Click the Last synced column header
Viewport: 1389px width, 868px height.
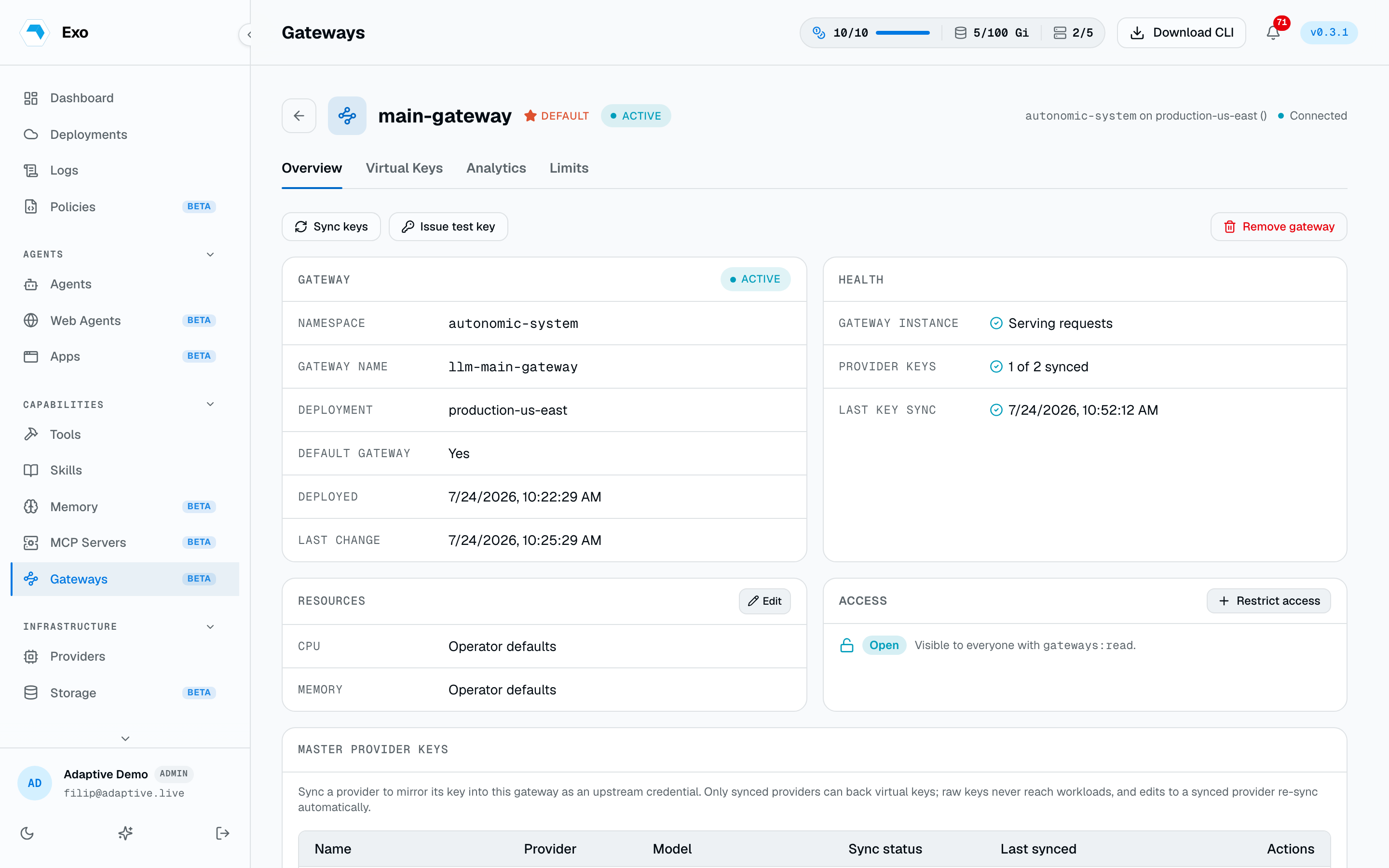[1038, 849]
